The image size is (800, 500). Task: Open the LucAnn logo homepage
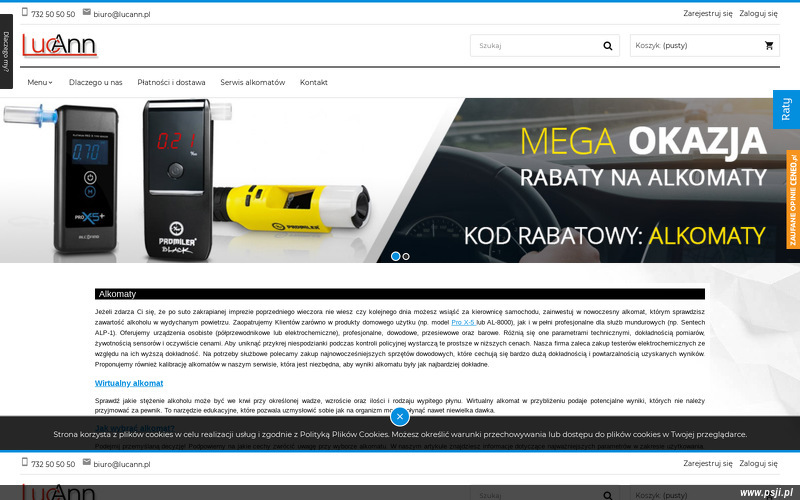coord(59,45)
